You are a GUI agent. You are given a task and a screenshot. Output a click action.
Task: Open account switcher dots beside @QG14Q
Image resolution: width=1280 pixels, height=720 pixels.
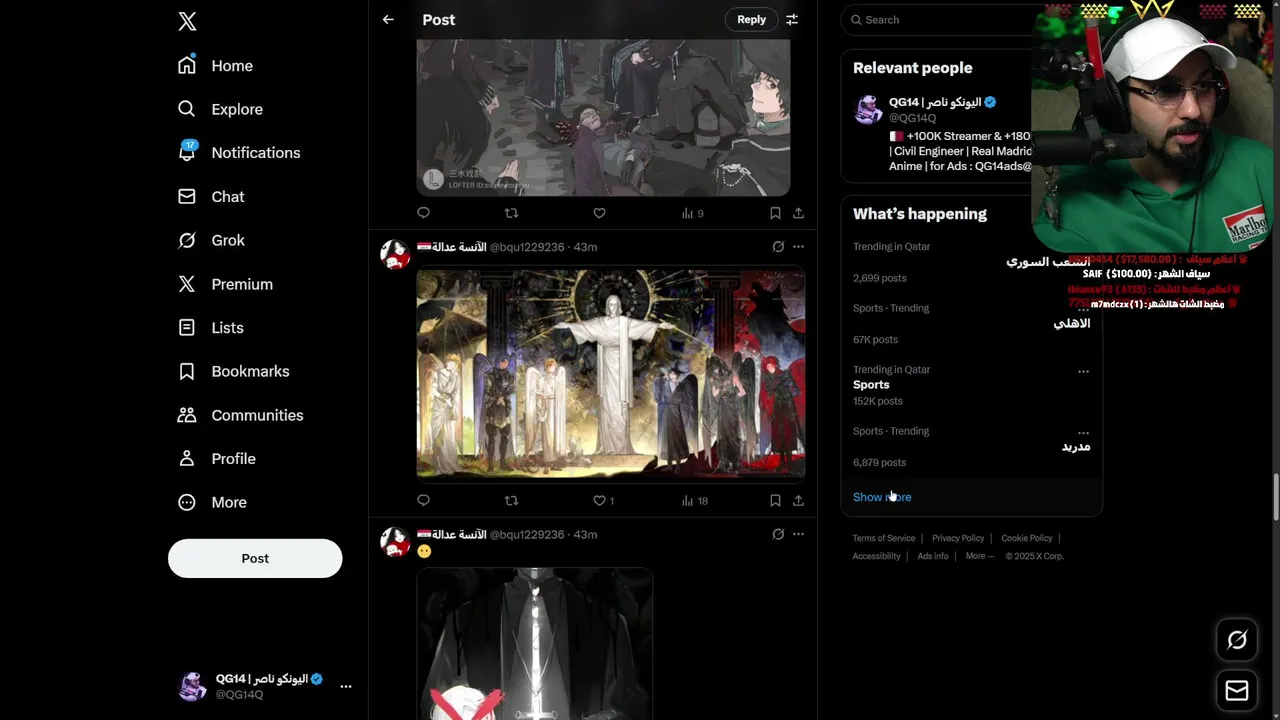click(346, 686)
